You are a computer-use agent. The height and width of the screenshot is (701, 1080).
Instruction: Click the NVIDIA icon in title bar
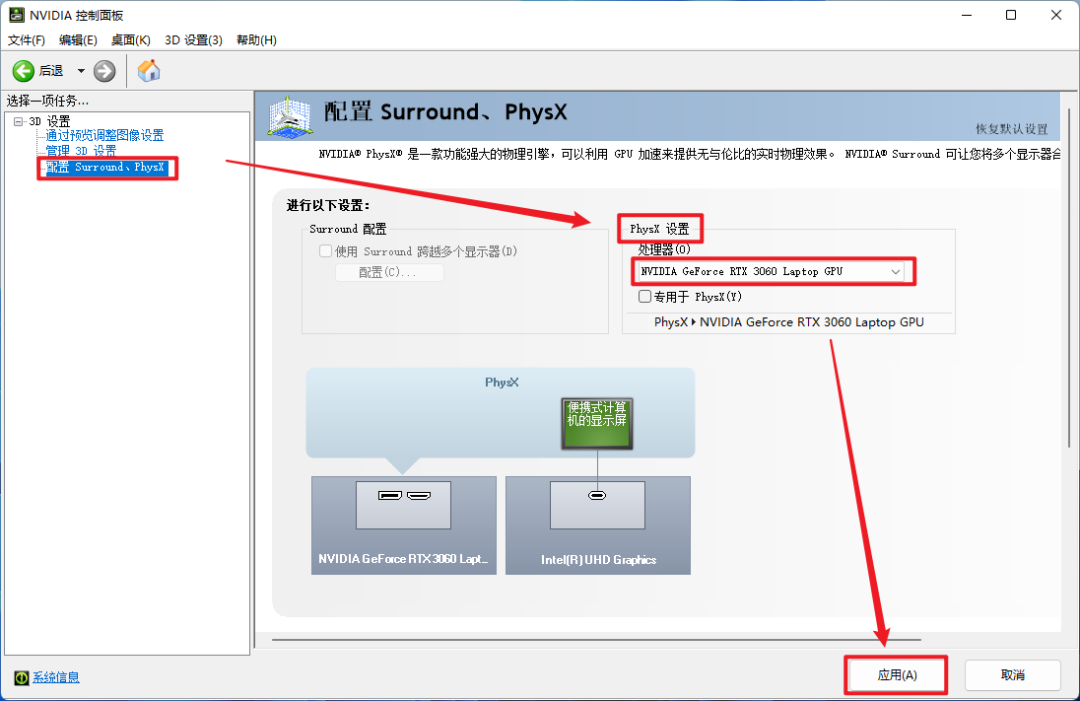click(x=16, y=14)
